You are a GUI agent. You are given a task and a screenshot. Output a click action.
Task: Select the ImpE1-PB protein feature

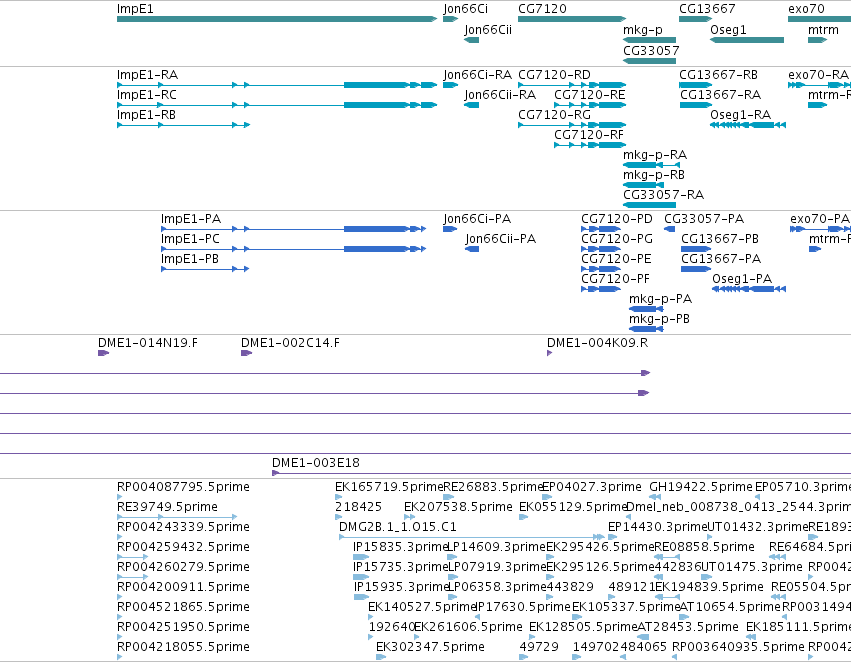click(x=205, y=269)
